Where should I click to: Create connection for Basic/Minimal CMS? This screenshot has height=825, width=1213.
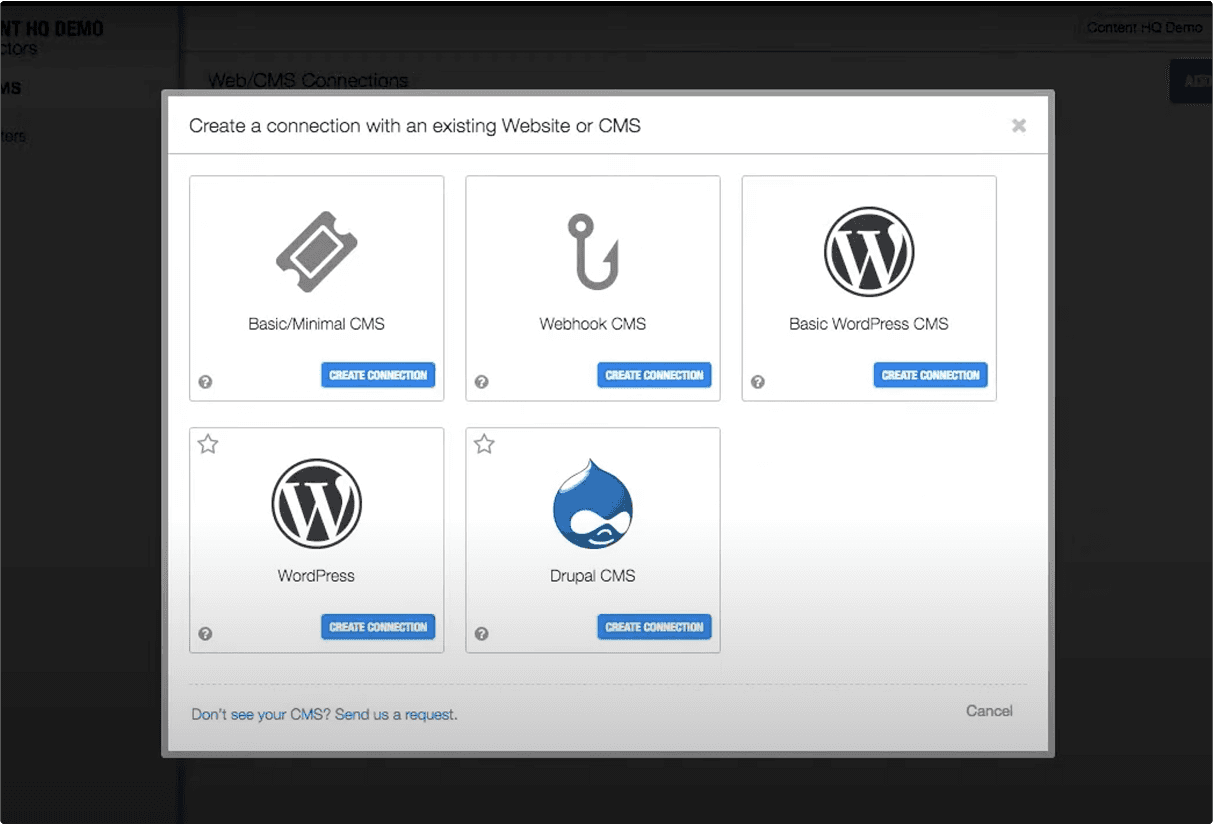coord(378,375)
